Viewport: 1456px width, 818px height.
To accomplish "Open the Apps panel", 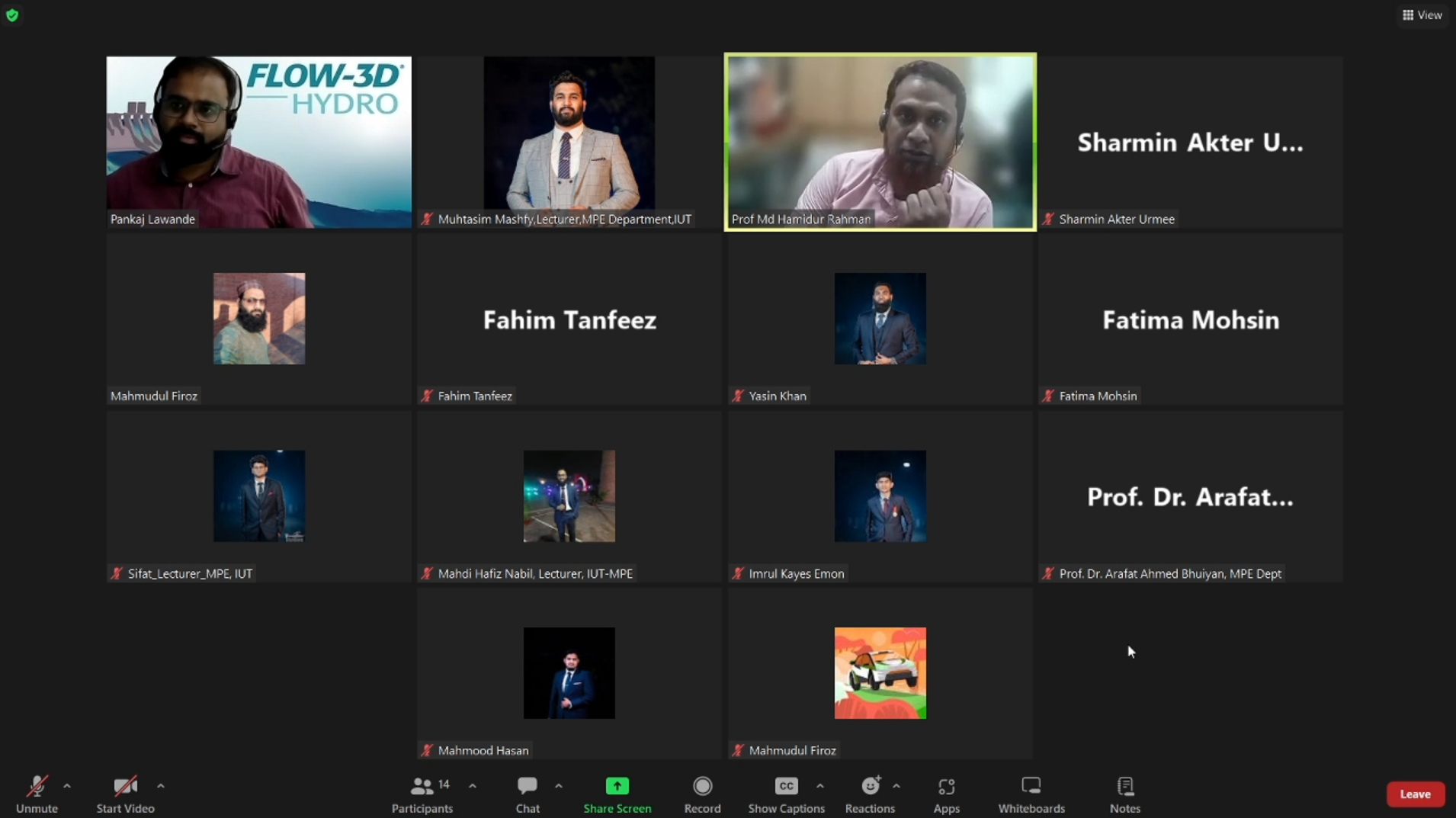I will pos(947,794).
